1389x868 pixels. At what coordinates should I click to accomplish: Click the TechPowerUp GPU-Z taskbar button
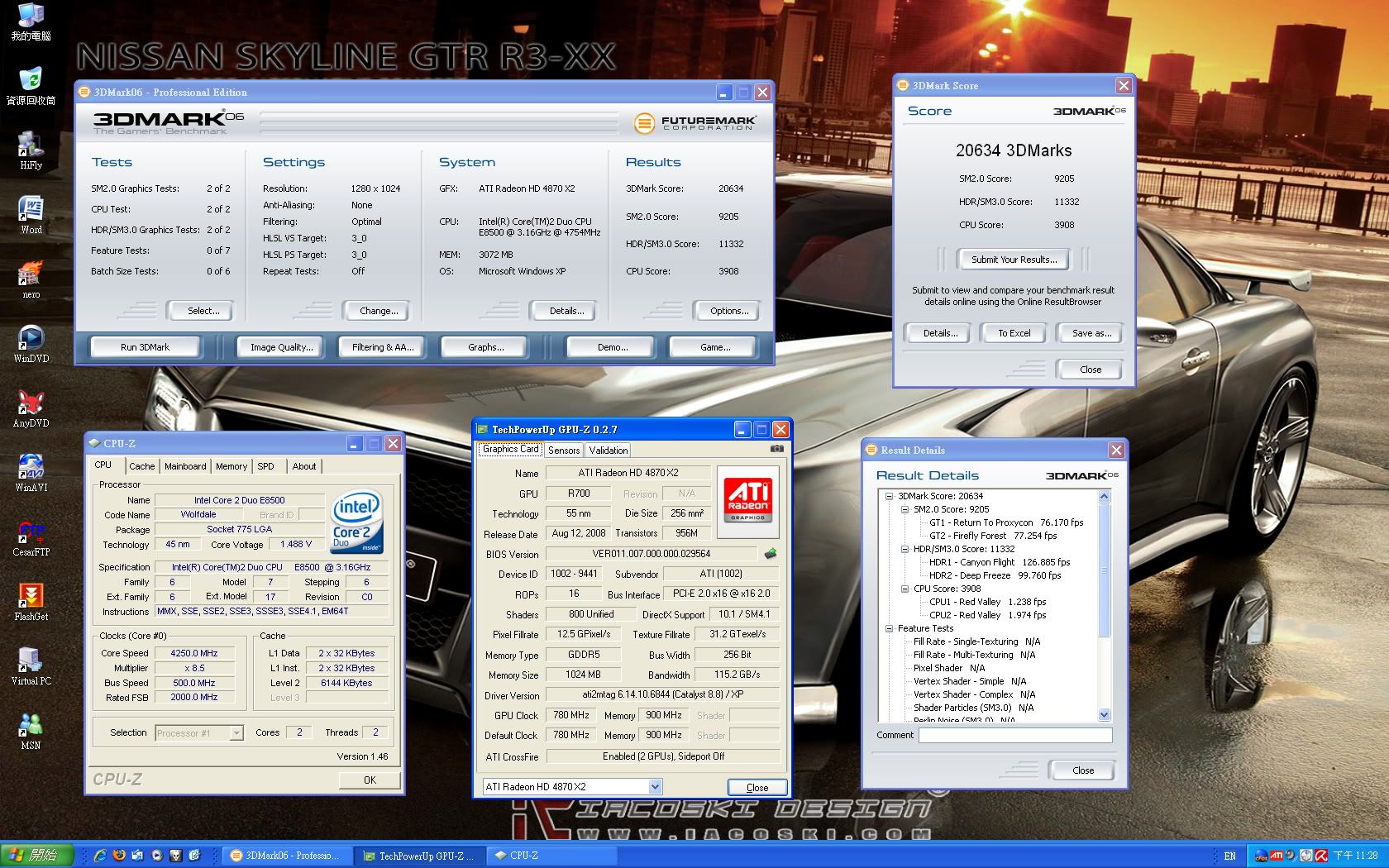click(x=420, y=856)
